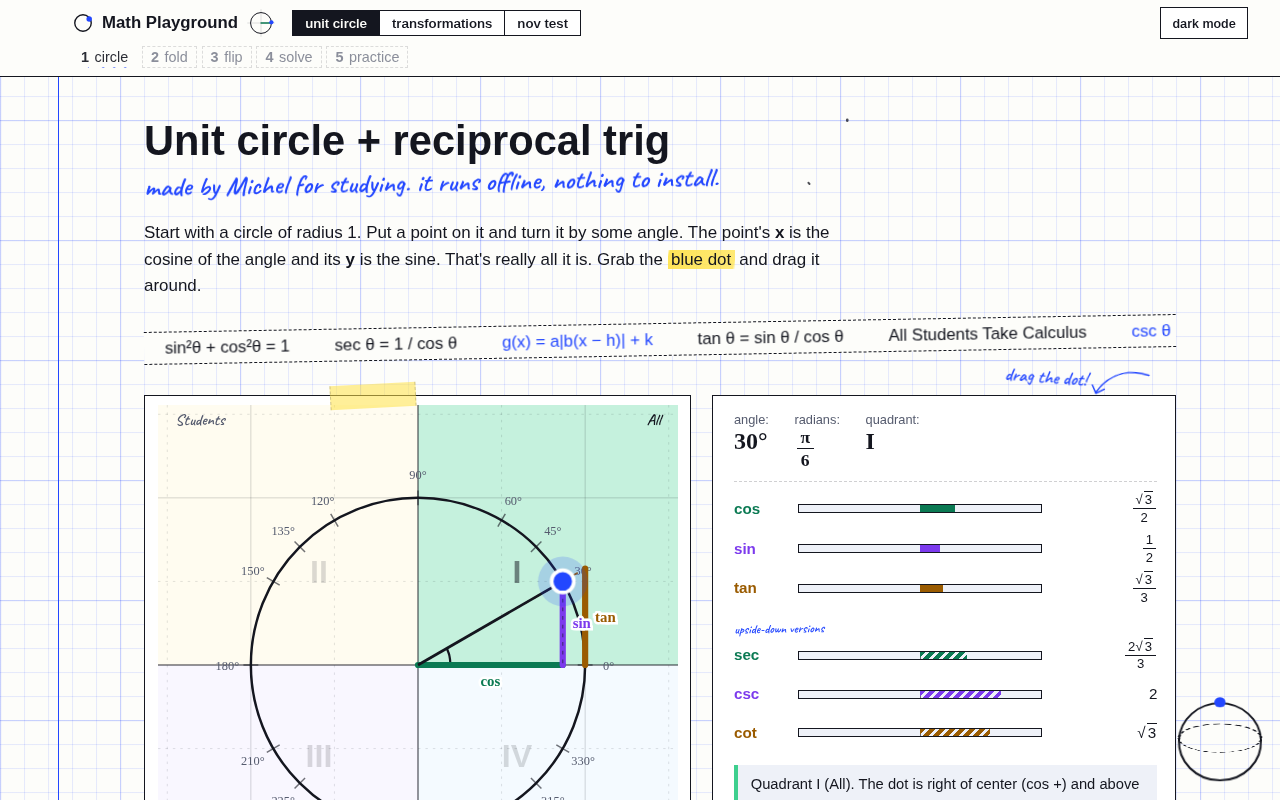The image size is (1280, 800).
Task: Click the small angle dial icon beside the title
Action: pyautogui.click(x=262, y=23)
